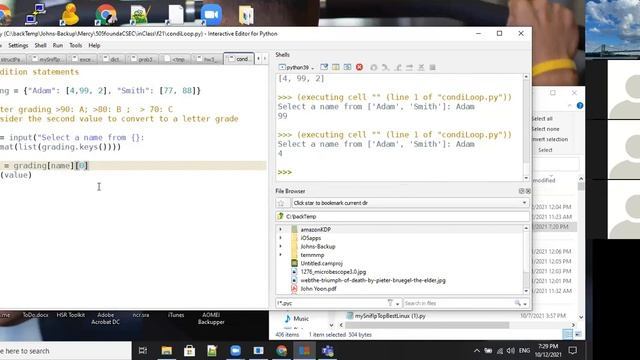Click the red terminate shell icon
Viewport: 640px width, 360px height.
tap(359, 67)
